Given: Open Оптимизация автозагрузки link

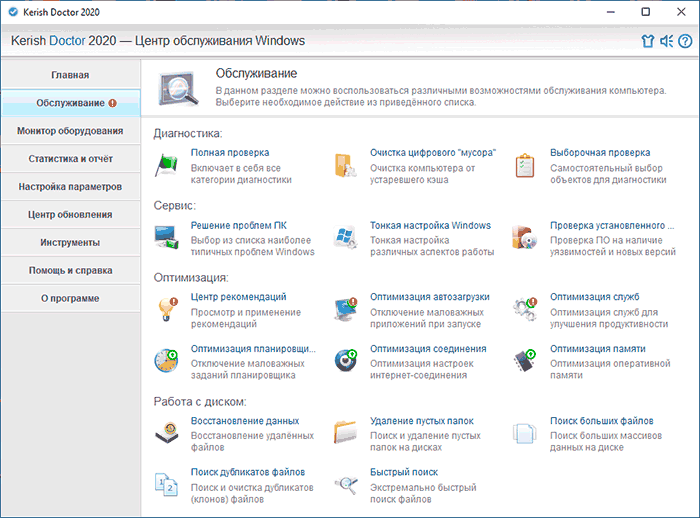Looking at the screenshot, I should pyautogui.click(x=429, y=297).
